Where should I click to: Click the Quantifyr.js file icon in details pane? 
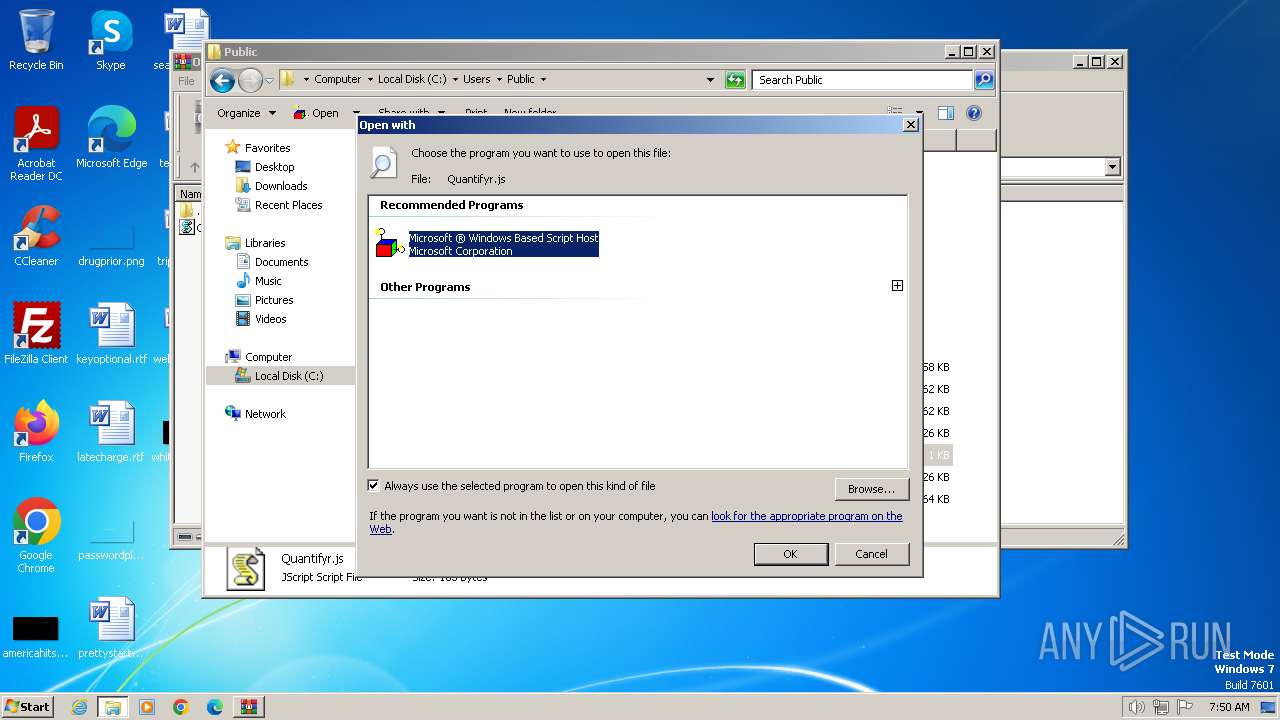(246, 568)
